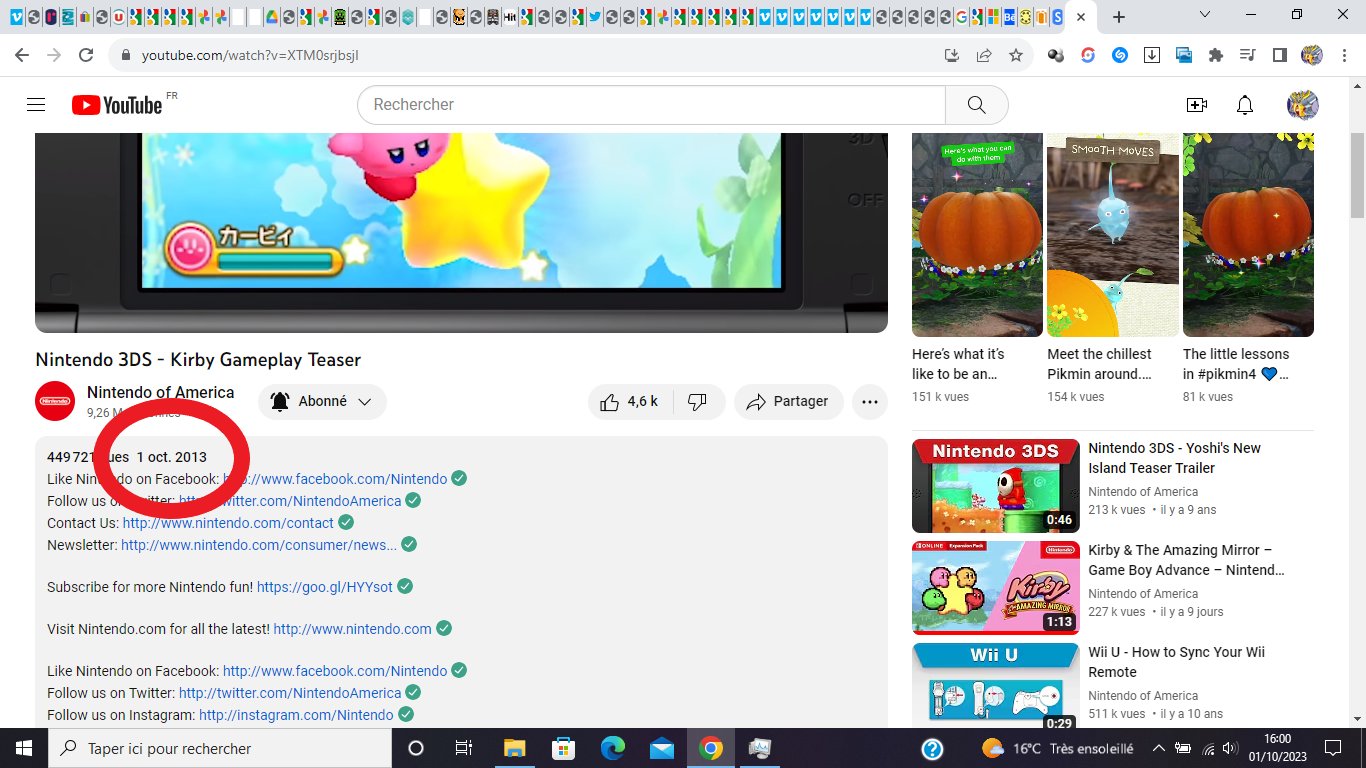Viewport: 1366px width, 768px height.
Task: Open the three-dot more actions menu
Action: coord(869,402)
